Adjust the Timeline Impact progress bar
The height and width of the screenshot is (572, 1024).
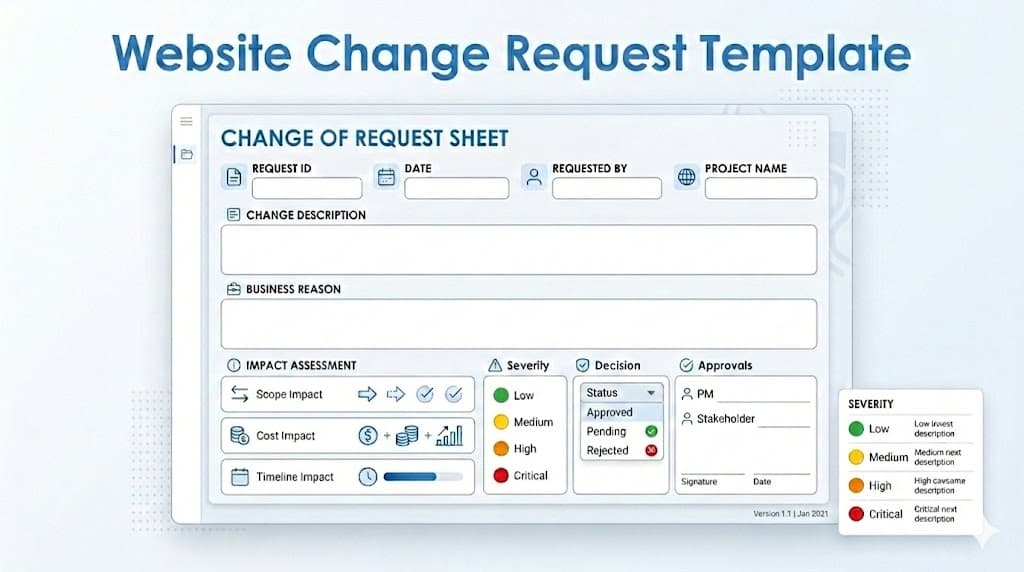point(423,477)
